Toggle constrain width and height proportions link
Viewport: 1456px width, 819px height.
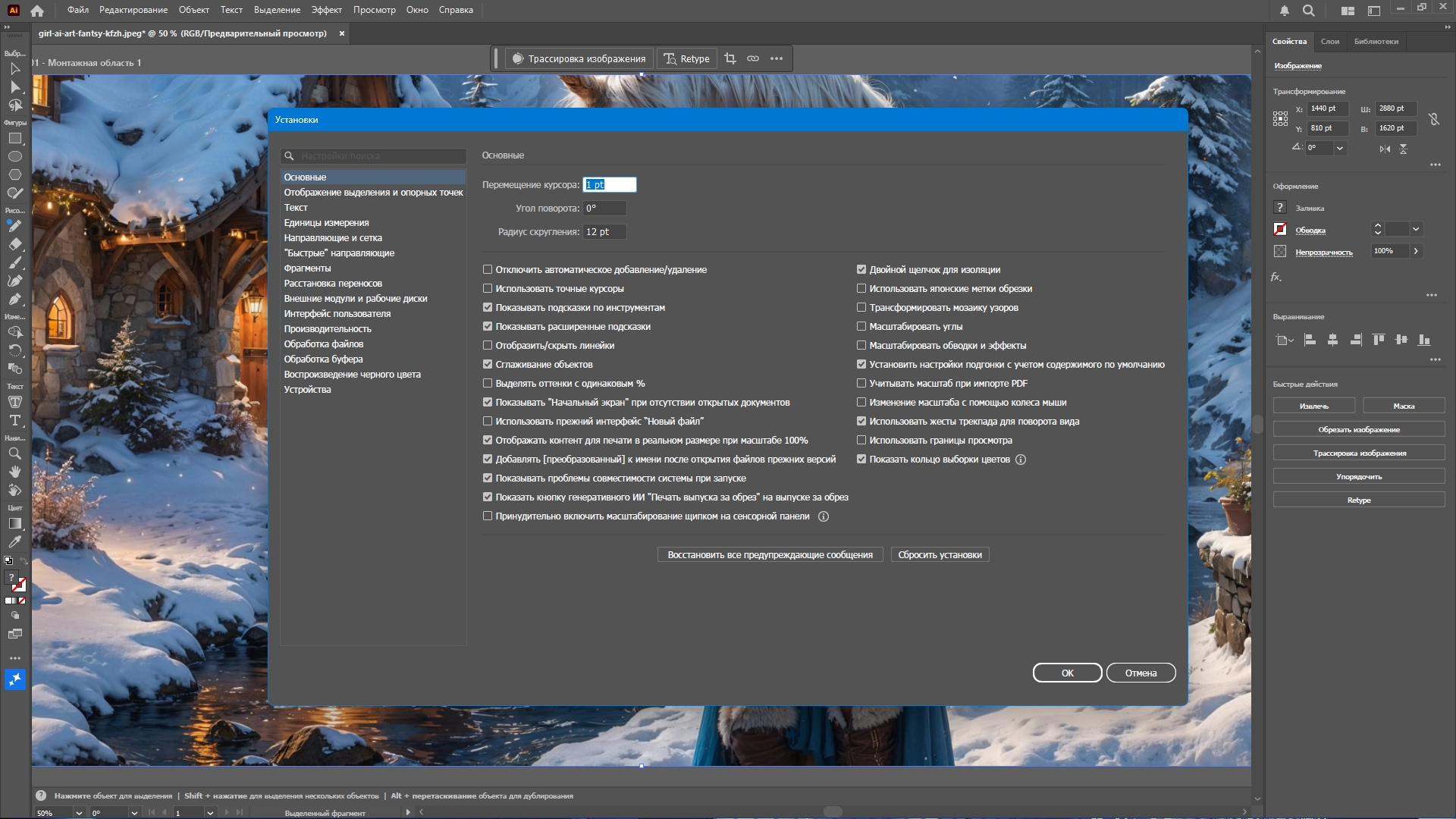(x=1433, y=119)
